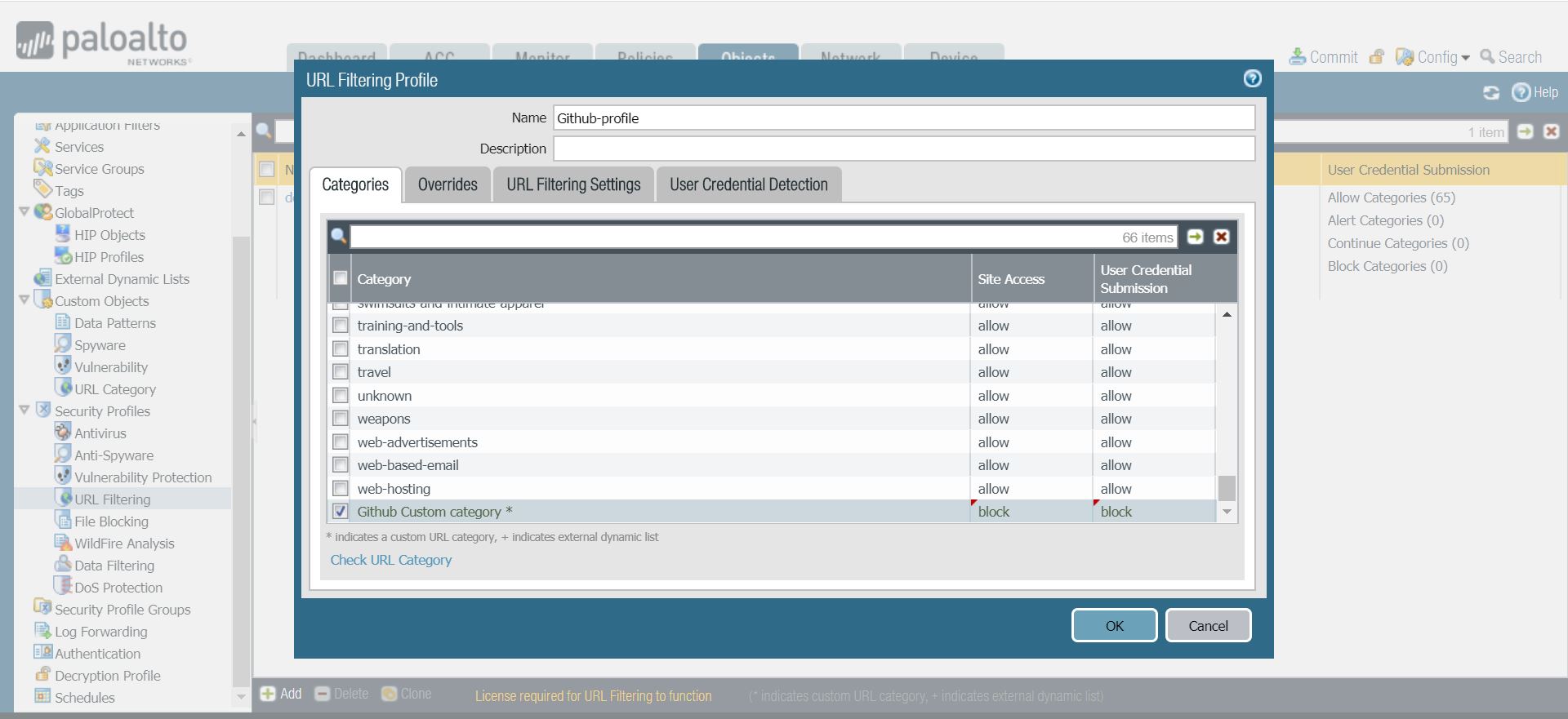Screen dimensions: 1568x719
Task: Click the lock icon beside Commit
Action: pyautogui.click(x=1377, y=57)
